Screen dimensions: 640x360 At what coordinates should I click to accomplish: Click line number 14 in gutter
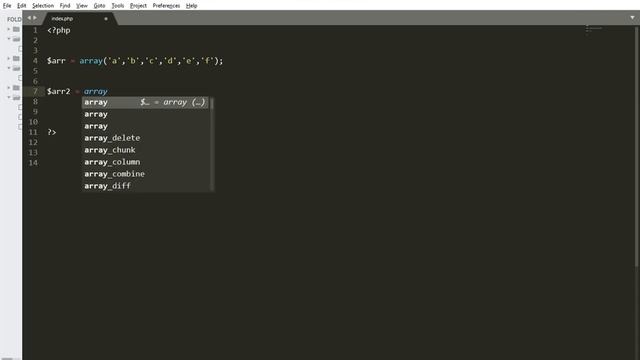click(x=33, y=163)
